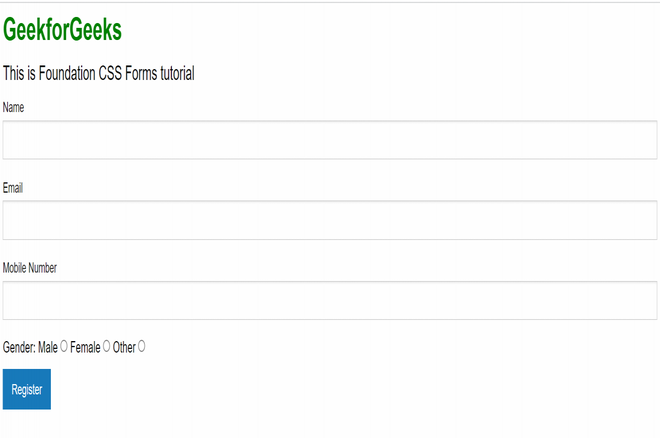Click the 'Female' text label
Screen dimensions: 660x438
pos(85,347)
